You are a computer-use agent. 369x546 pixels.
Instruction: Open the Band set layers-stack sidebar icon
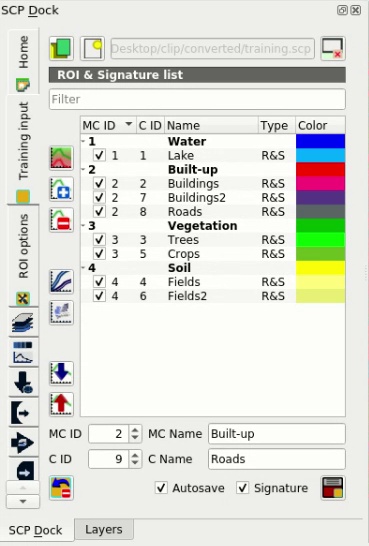[23, 322]
